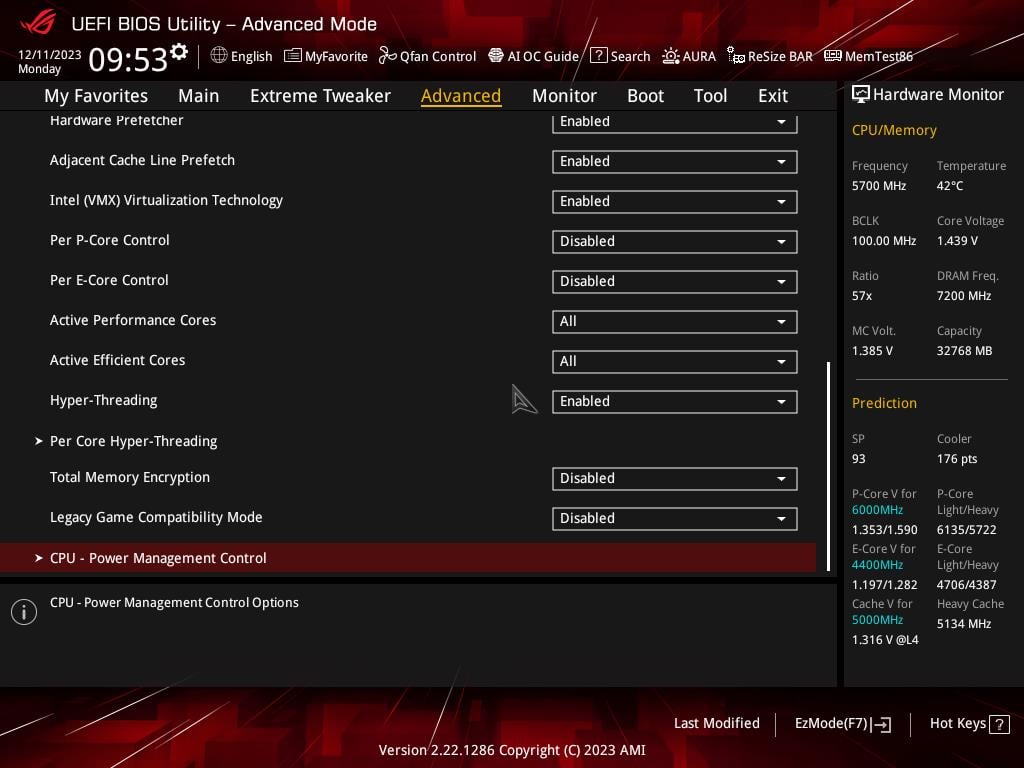Switch to Extreme Tweaker tab

click(320, 96)
